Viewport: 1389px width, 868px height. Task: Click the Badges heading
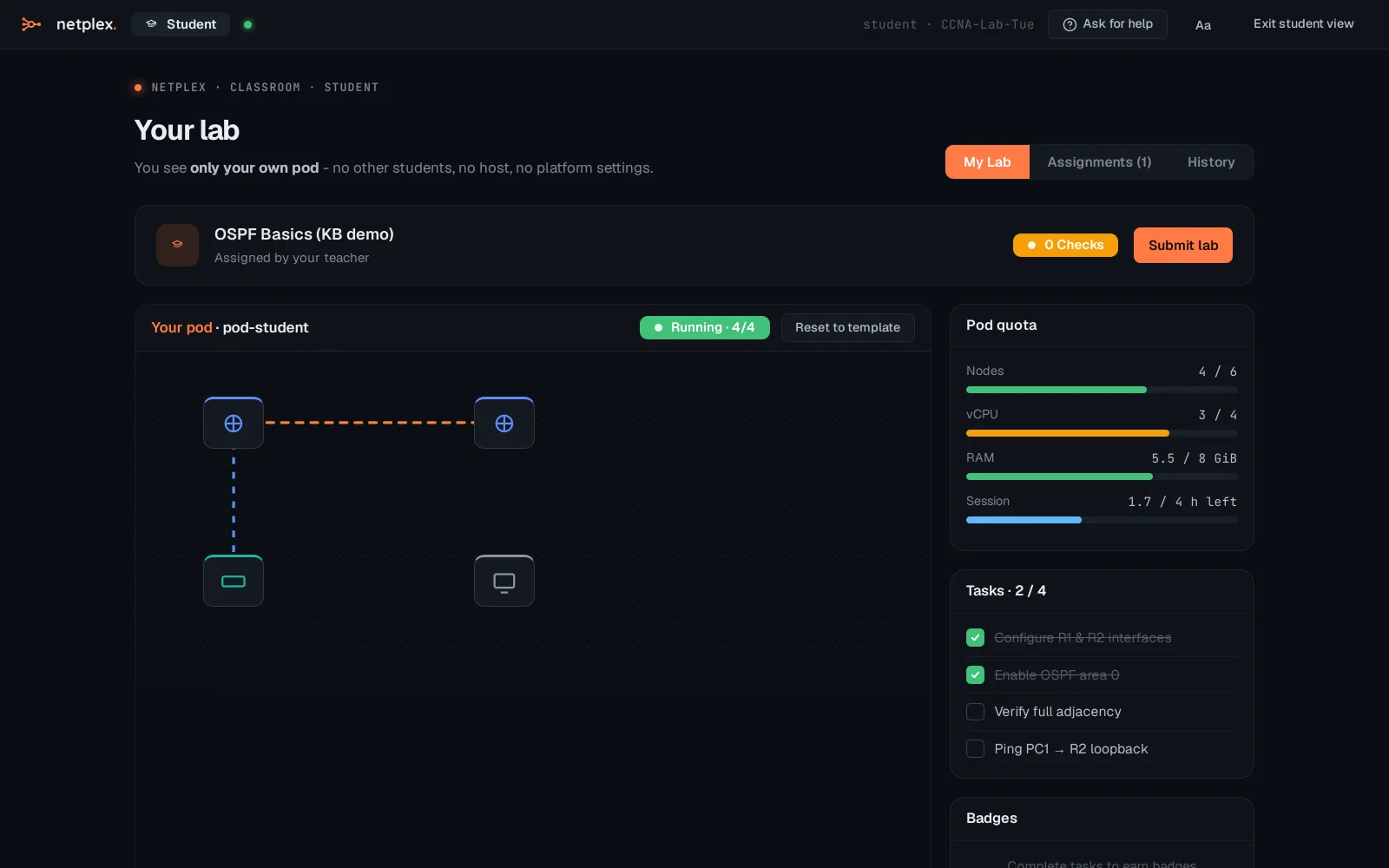point(991,818)
